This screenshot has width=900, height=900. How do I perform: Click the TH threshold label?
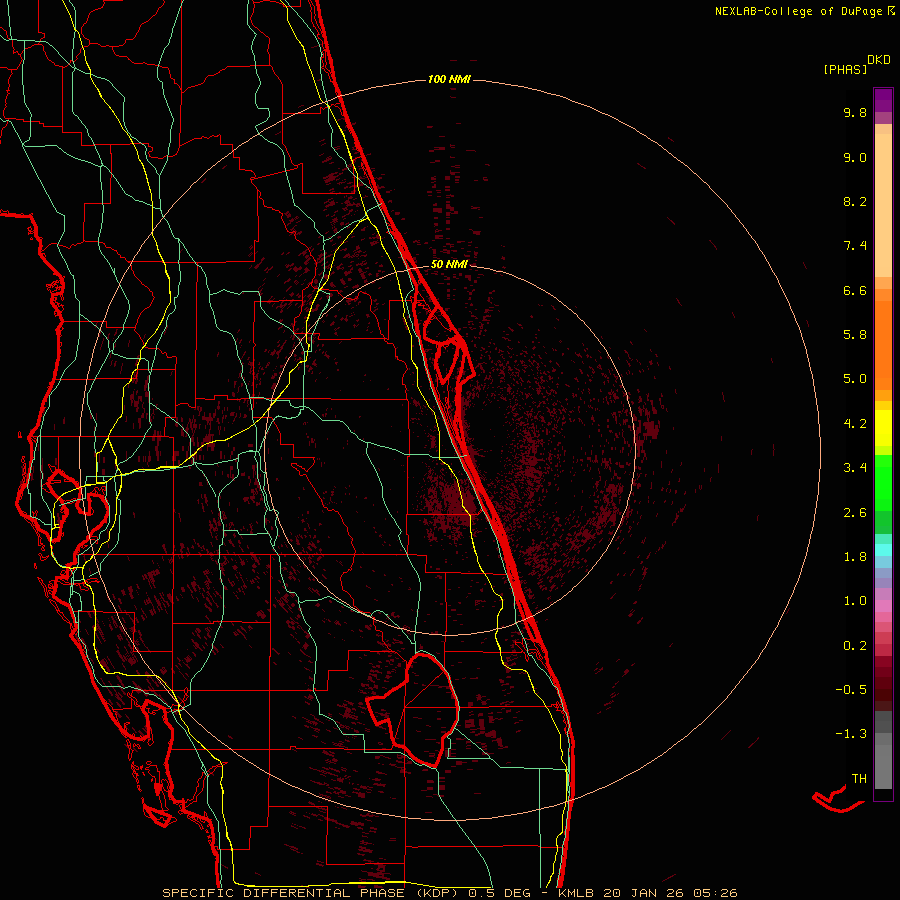[x=858, y=778]
